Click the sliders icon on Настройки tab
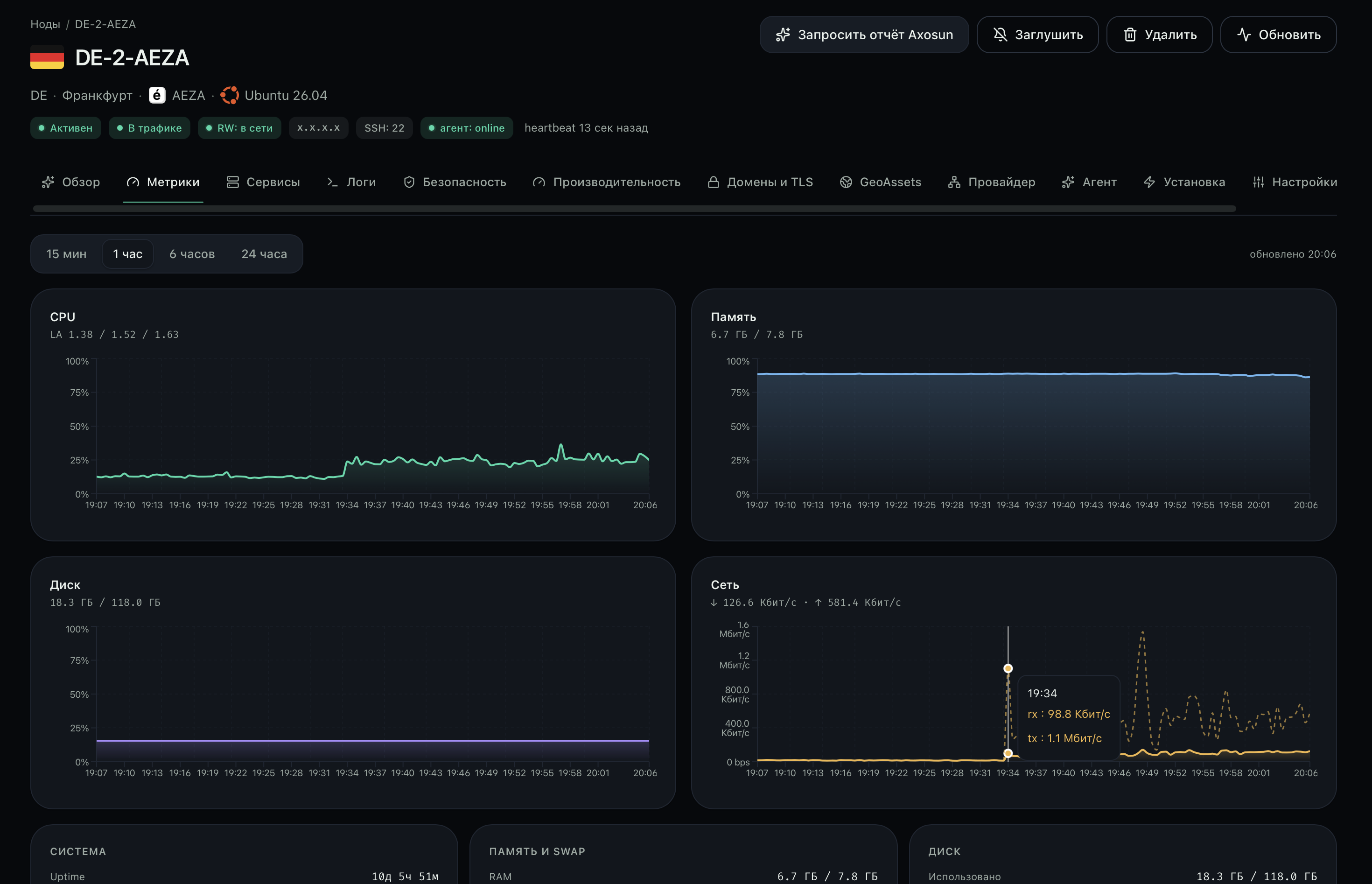This screenshot has height=884, width=1372. (1259, 182)
